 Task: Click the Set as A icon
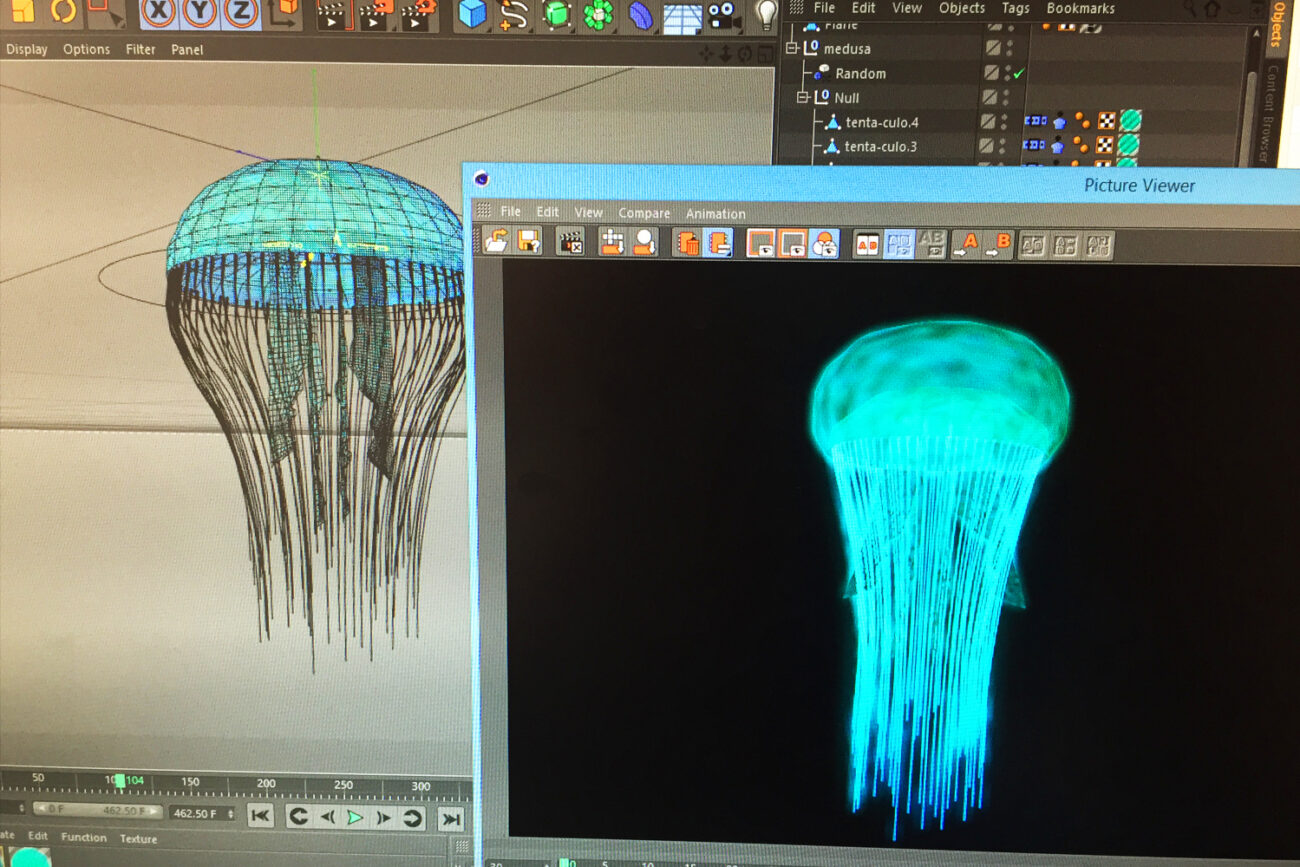point(966,244)
